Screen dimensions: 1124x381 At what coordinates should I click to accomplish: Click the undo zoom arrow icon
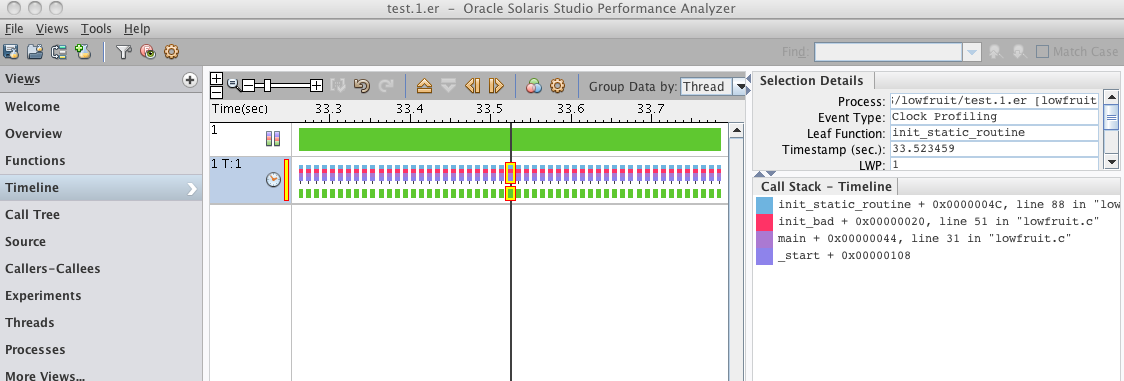pos(362,86)
